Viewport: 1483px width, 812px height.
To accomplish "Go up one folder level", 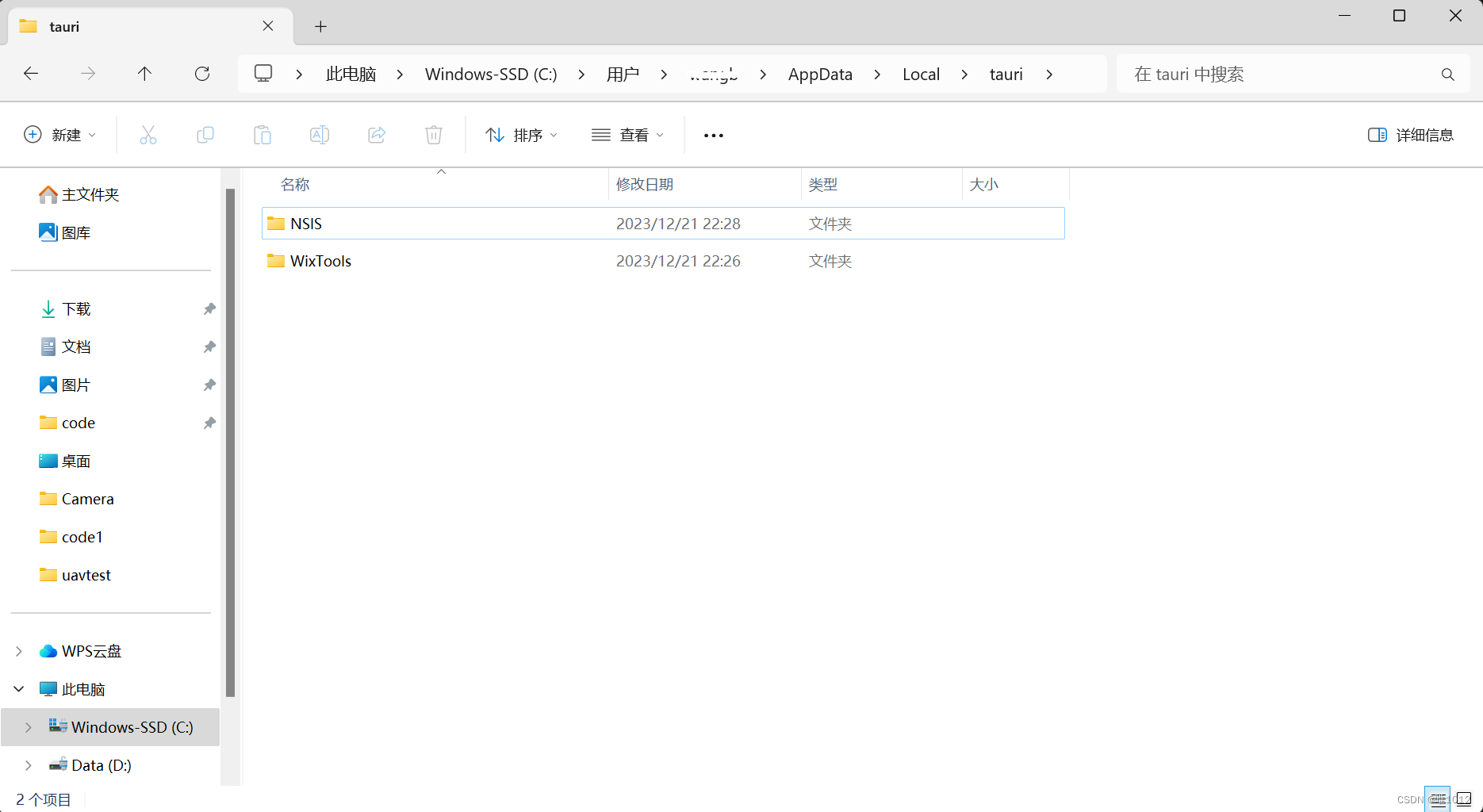I will [144, 74].
